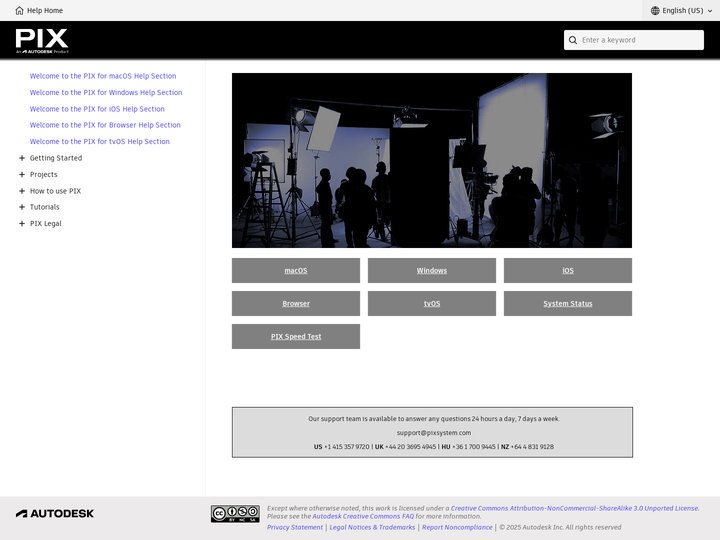
Task: Click the PIX logo in header
Action: tap(42, 40)
